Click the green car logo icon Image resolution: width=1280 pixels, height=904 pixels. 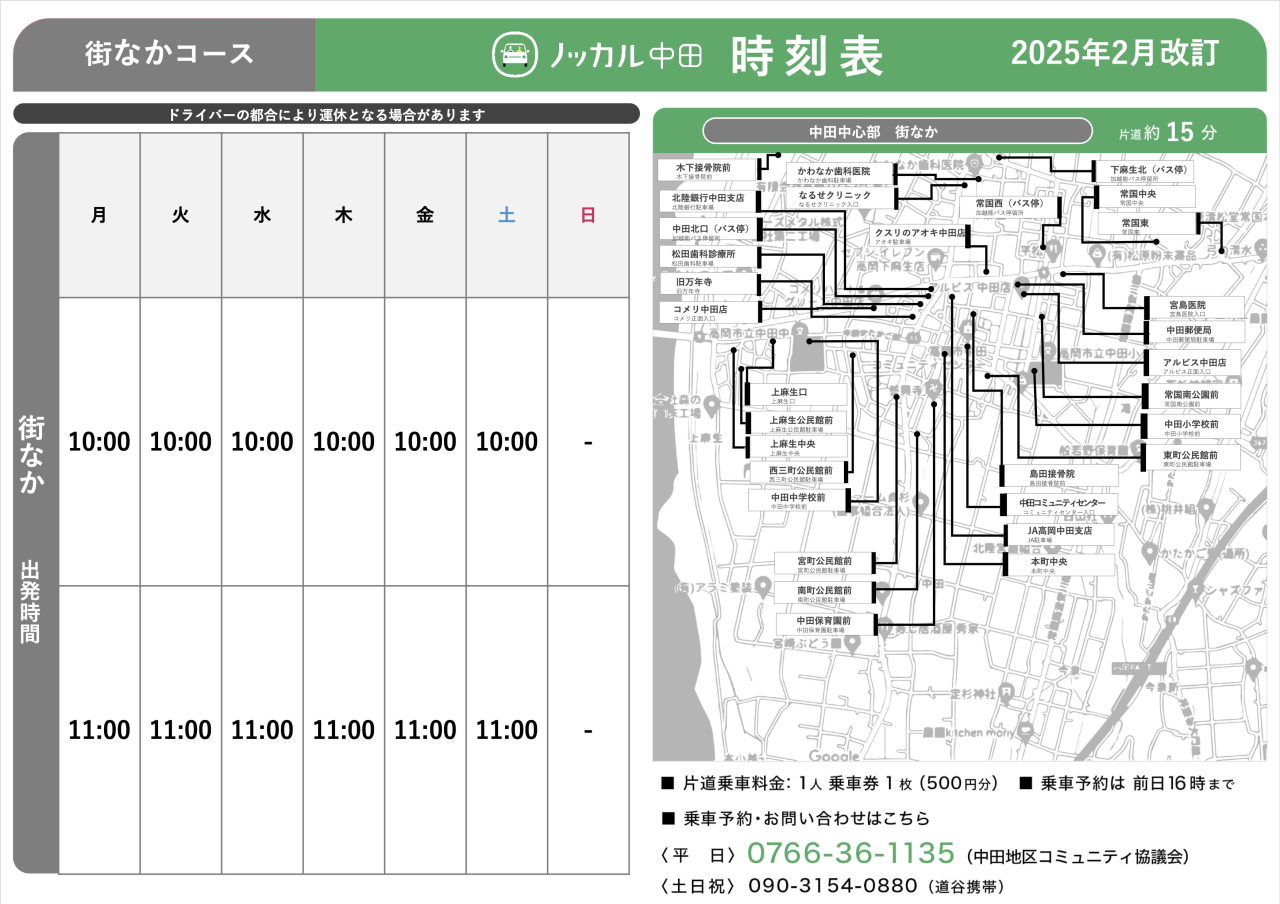(515, 54)
